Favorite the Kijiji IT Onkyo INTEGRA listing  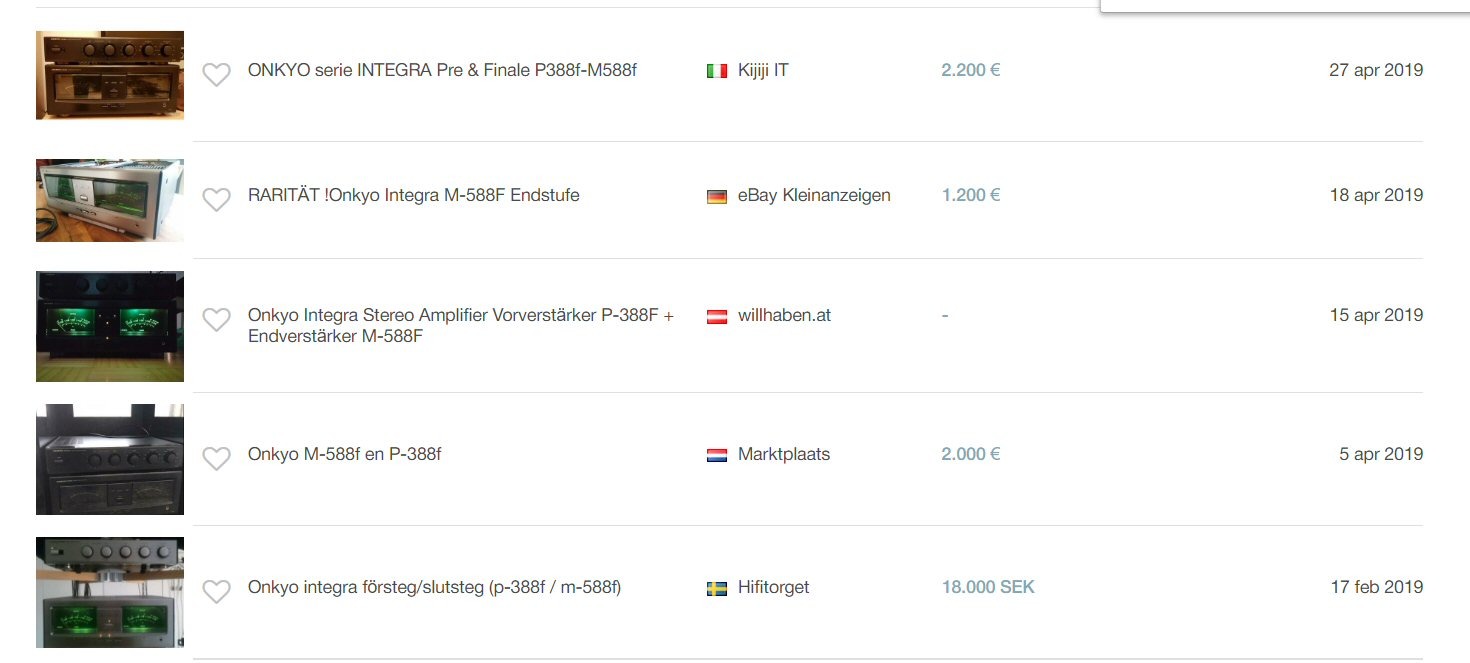pyautogui.click(x=216, y=75)
